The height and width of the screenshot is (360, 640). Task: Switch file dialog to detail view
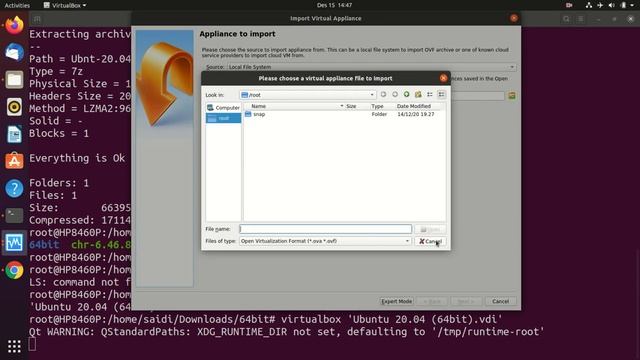click(441, 95)
